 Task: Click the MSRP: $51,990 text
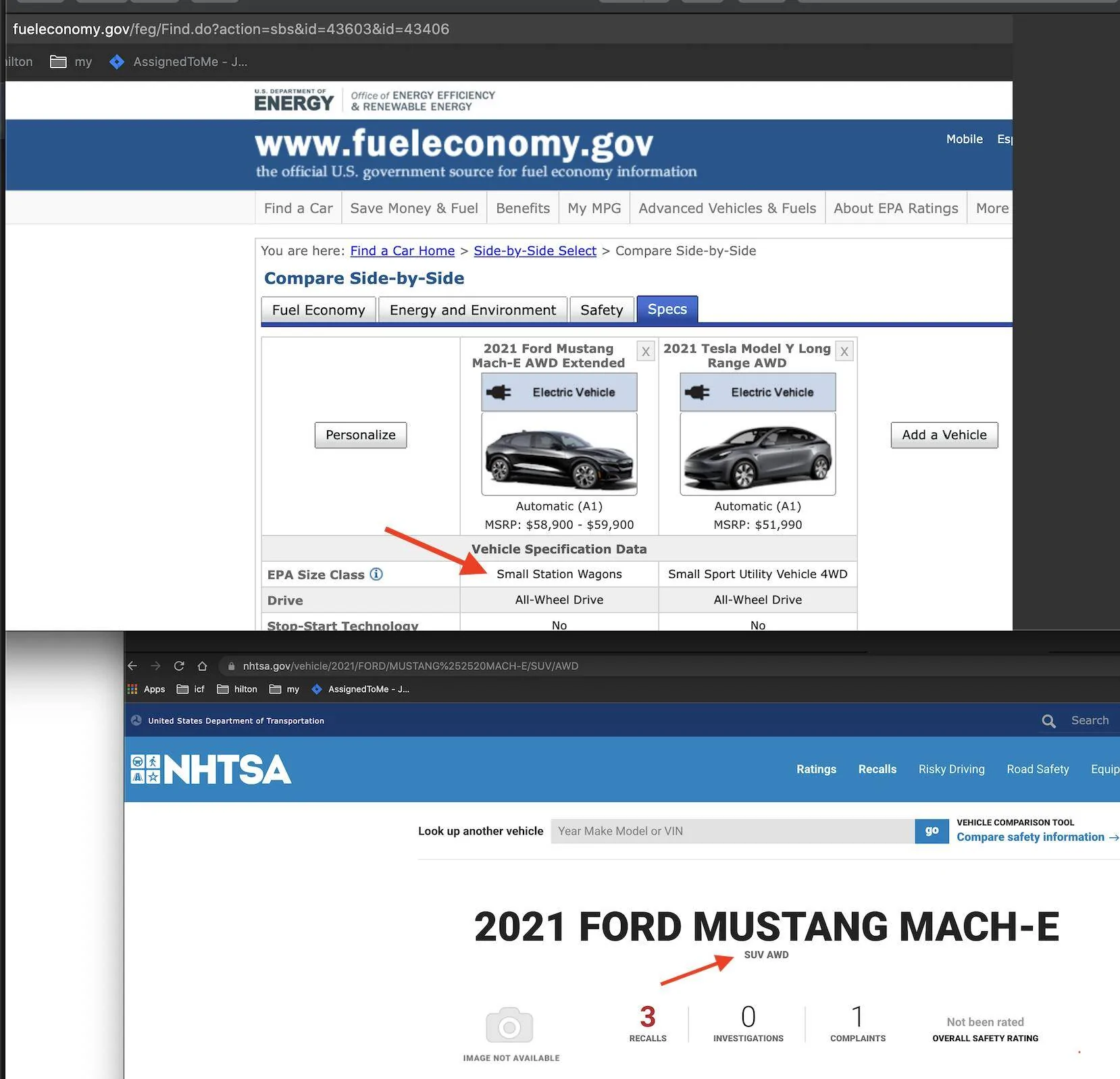pos(758,525)
